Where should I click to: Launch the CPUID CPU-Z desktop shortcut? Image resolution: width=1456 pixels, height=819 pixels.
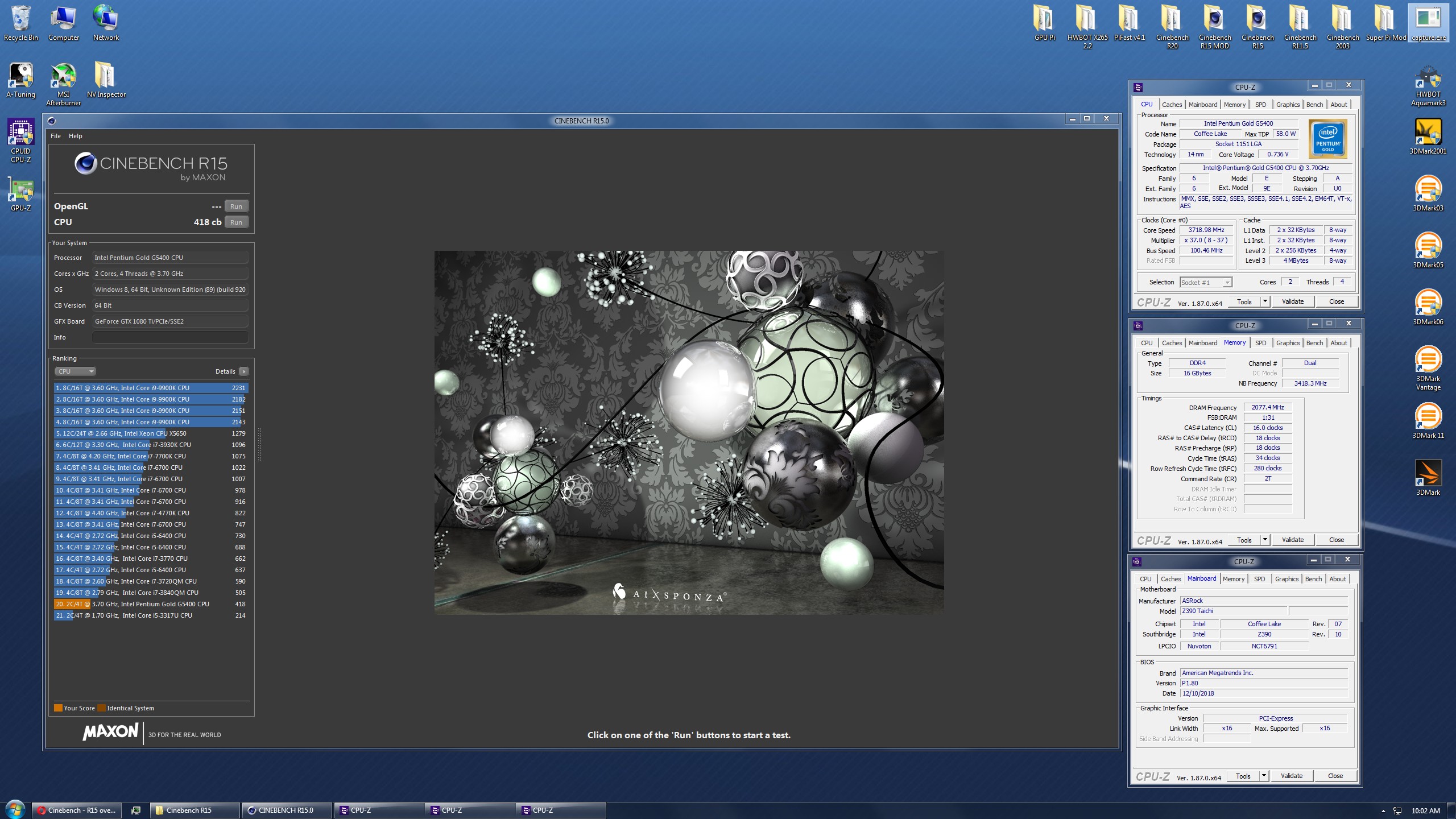coord(20,141)
